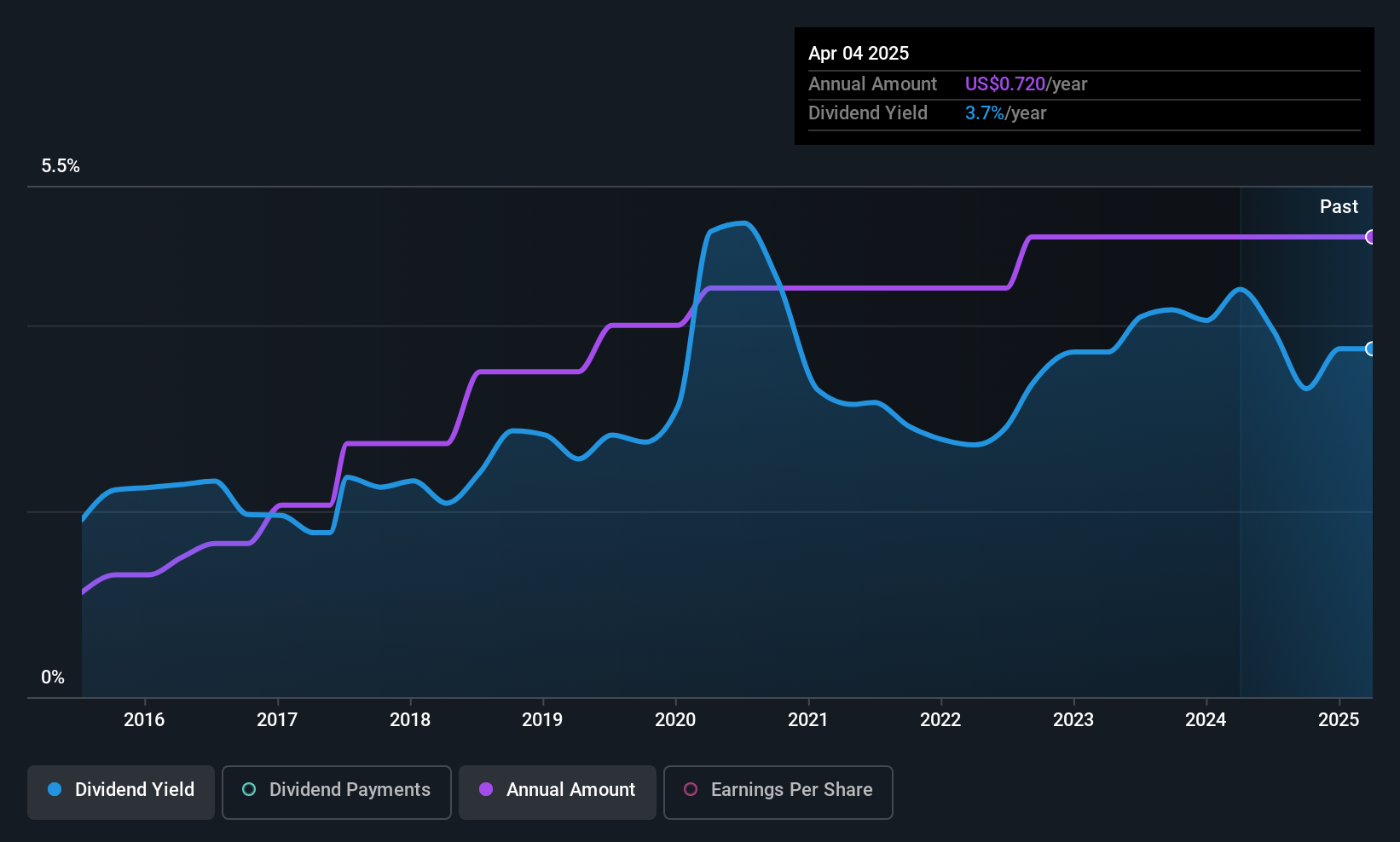1400x842 pixels.
Task: Enable the Dividend Payments series
Action: tap(336, 792)
